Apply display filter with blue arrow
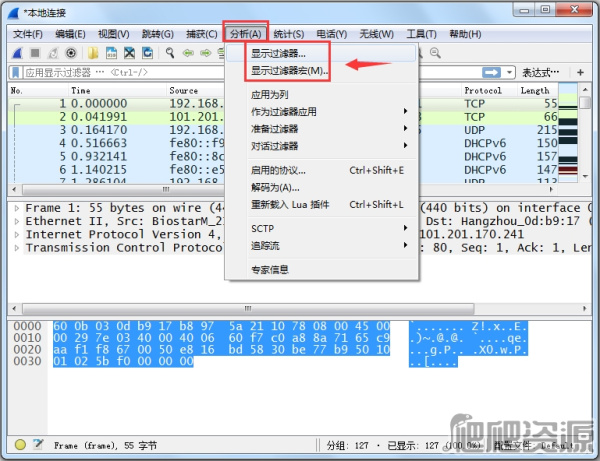 click(491, 72)
